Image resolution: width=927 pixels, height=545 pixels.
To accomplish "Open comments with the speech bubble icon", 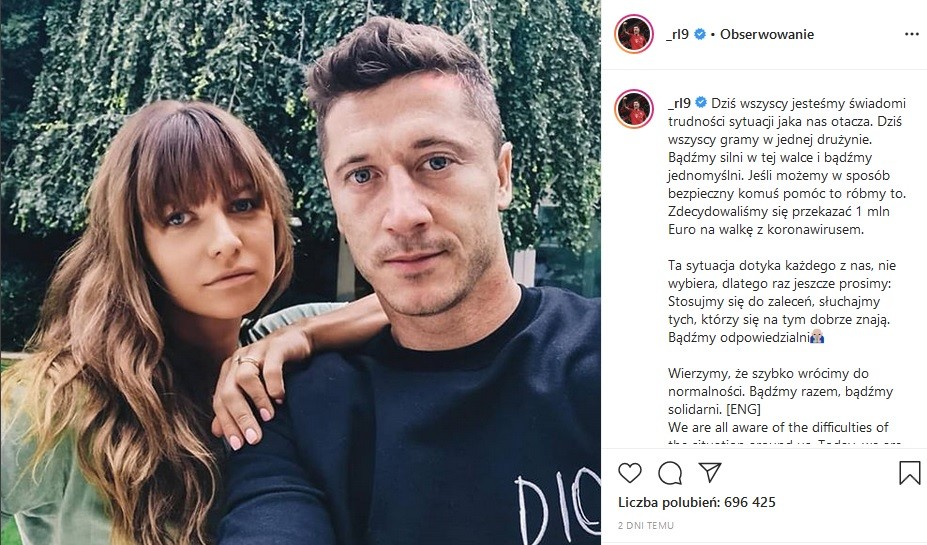I will (x=670, y=473).
